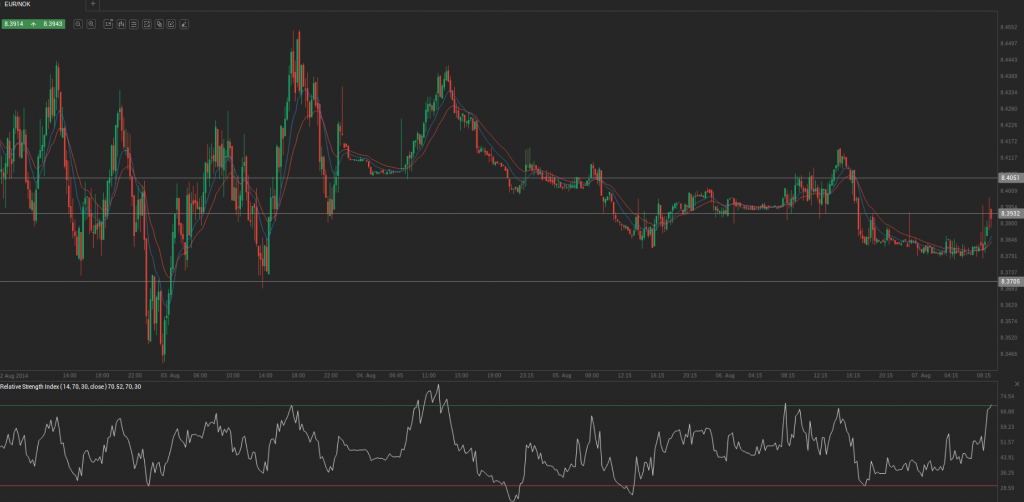1024x502 pixels.
Task: Click the Relative Strength Index indicator label
Action: pos(71,387)
